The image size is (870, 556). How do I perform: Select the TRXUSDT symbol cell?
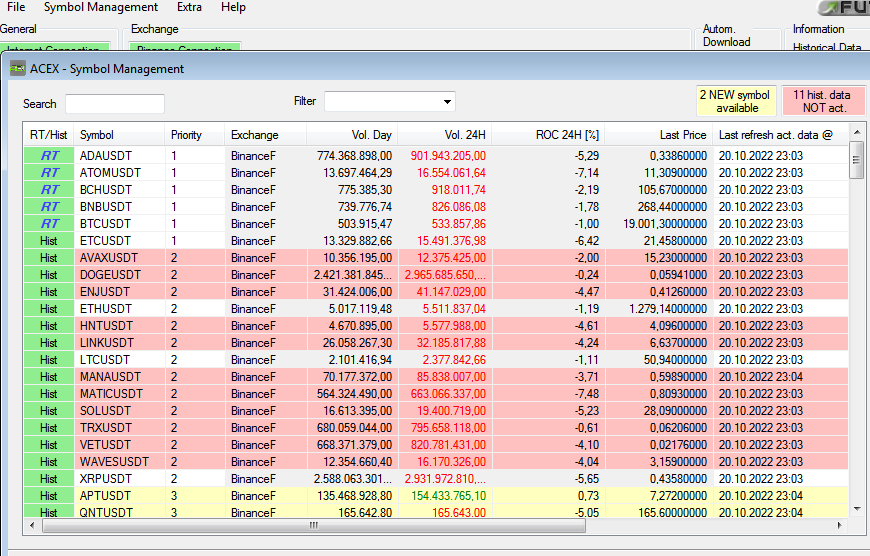119,428
